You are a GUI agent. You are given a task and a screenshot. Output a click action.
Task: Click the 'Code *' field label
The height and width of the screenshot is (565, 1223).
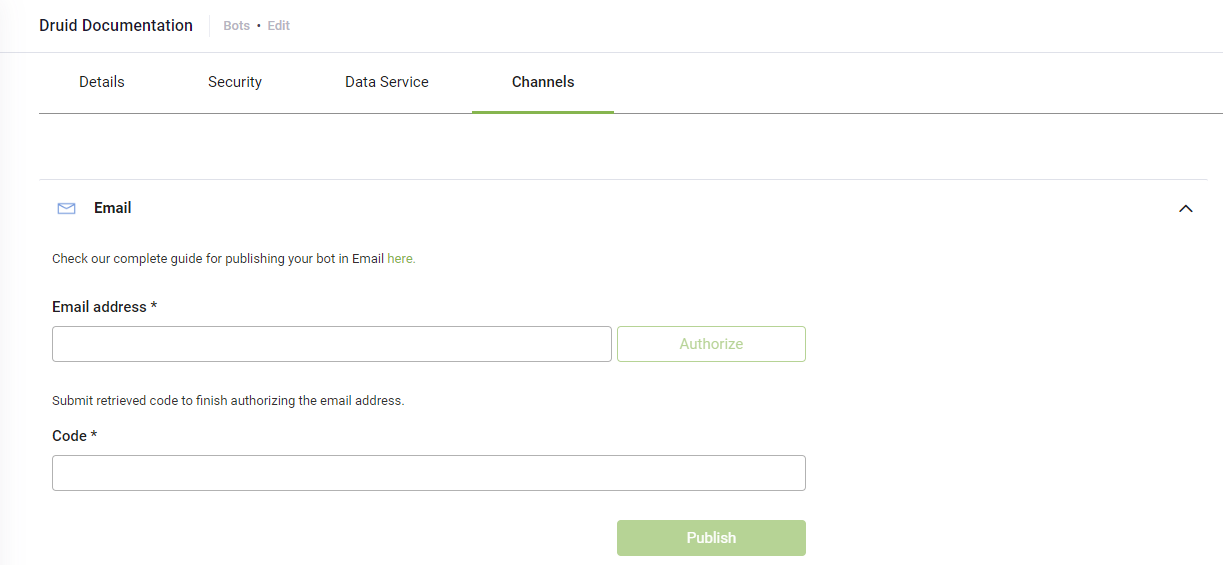[x=74, y=436]
